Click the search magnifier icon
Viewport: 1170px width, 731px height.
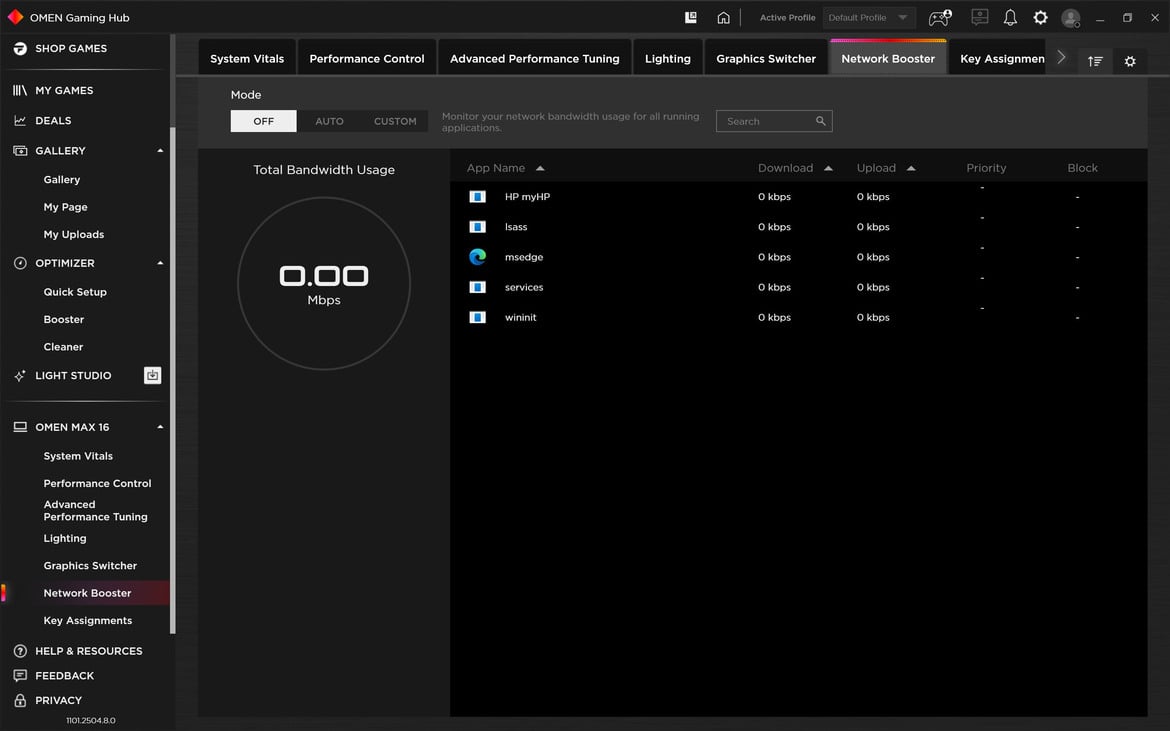coord(820,121)
